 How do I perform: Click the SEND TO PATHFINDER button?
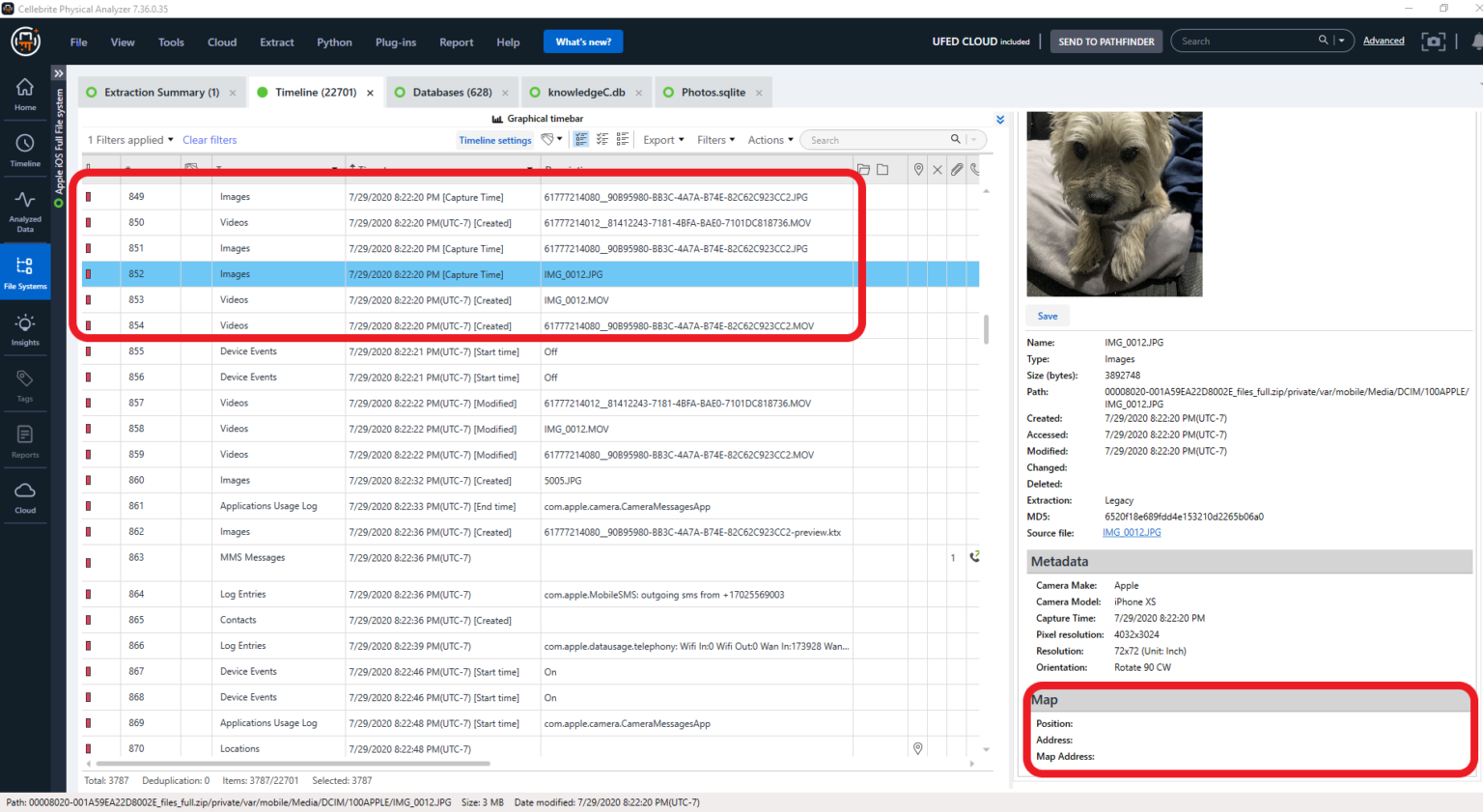(1105, 41)
